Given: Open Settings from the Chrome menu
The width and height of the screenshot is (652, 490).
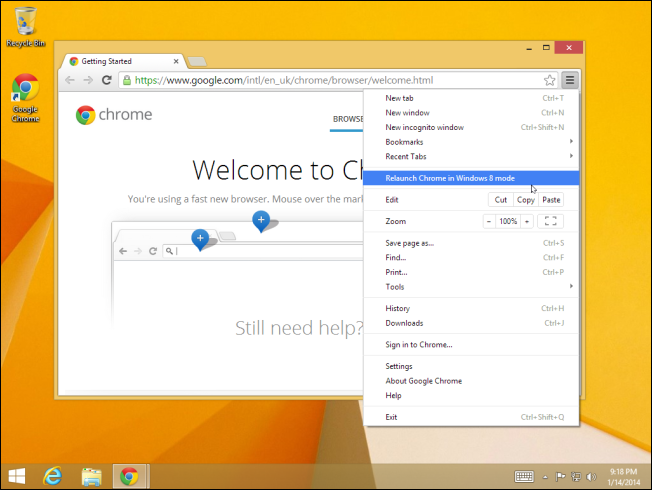Looking at the screenshot, I should coord(400,366).
